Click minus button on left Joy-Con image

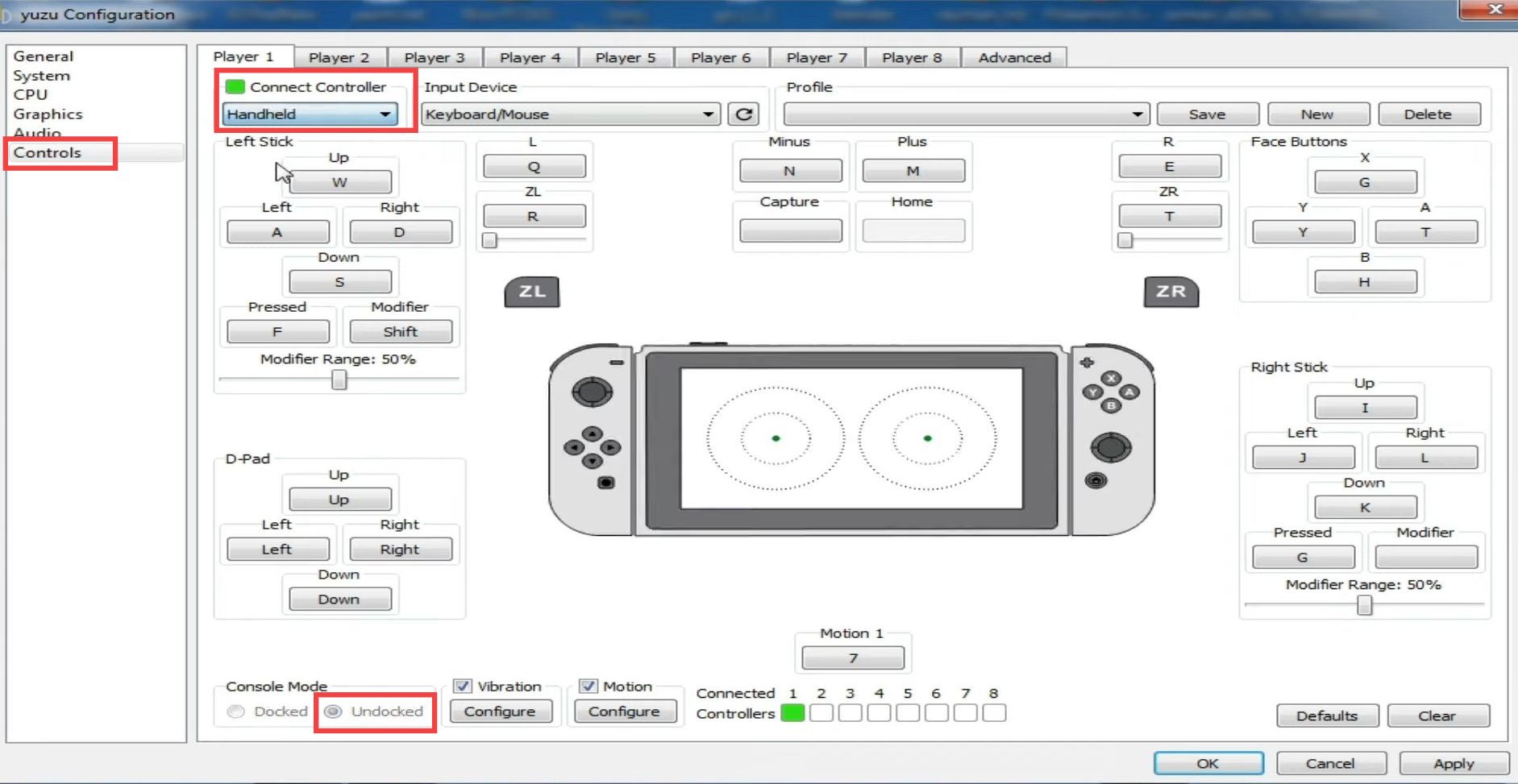[617, 363]
